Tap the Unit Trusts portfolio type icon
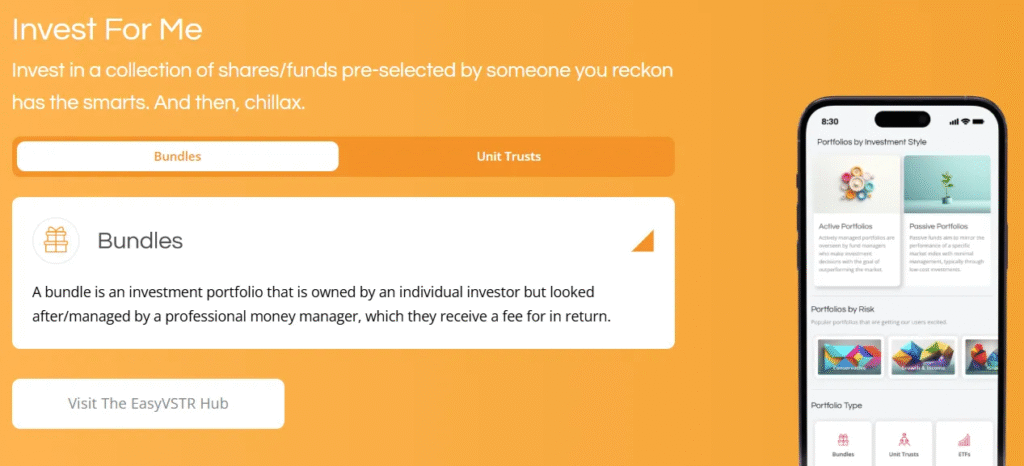 903,442
